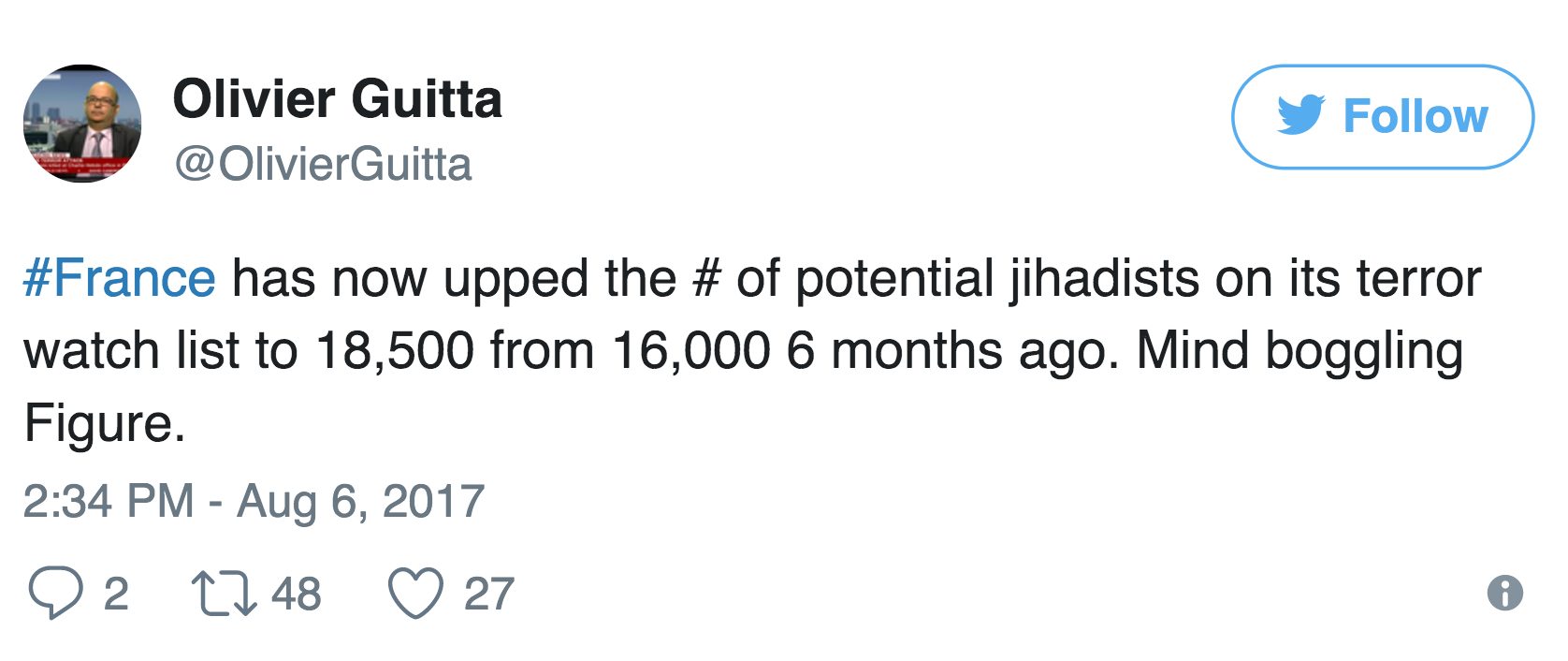Open the 2:34 PM - Aug 6, 2017 timestamp

pyautogui.click(x=254, y=501)
